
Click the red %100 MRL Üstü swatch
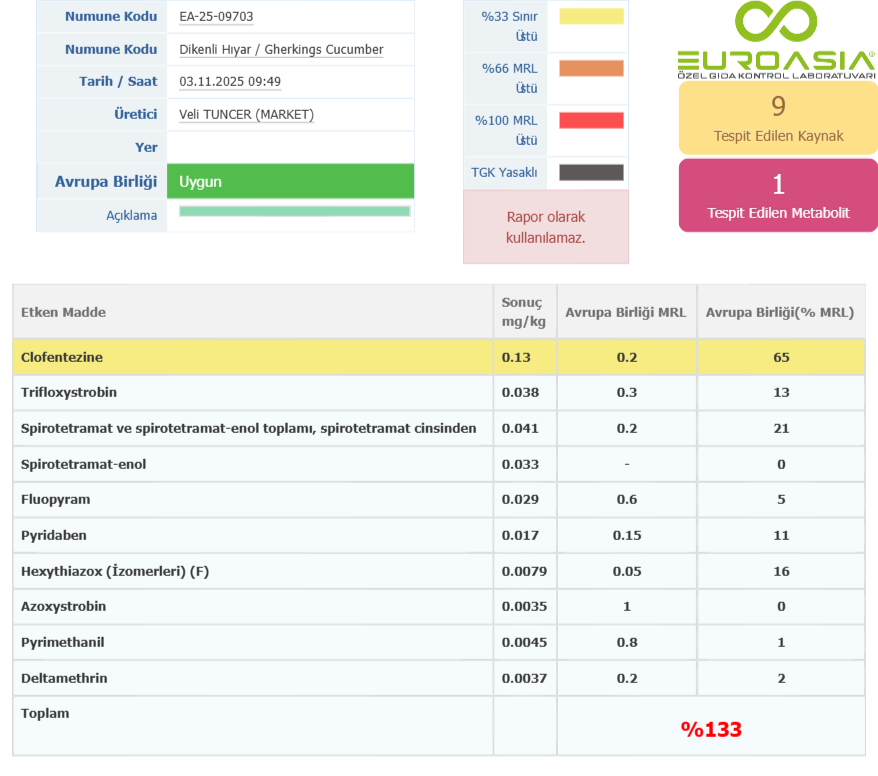click(591, 121)
